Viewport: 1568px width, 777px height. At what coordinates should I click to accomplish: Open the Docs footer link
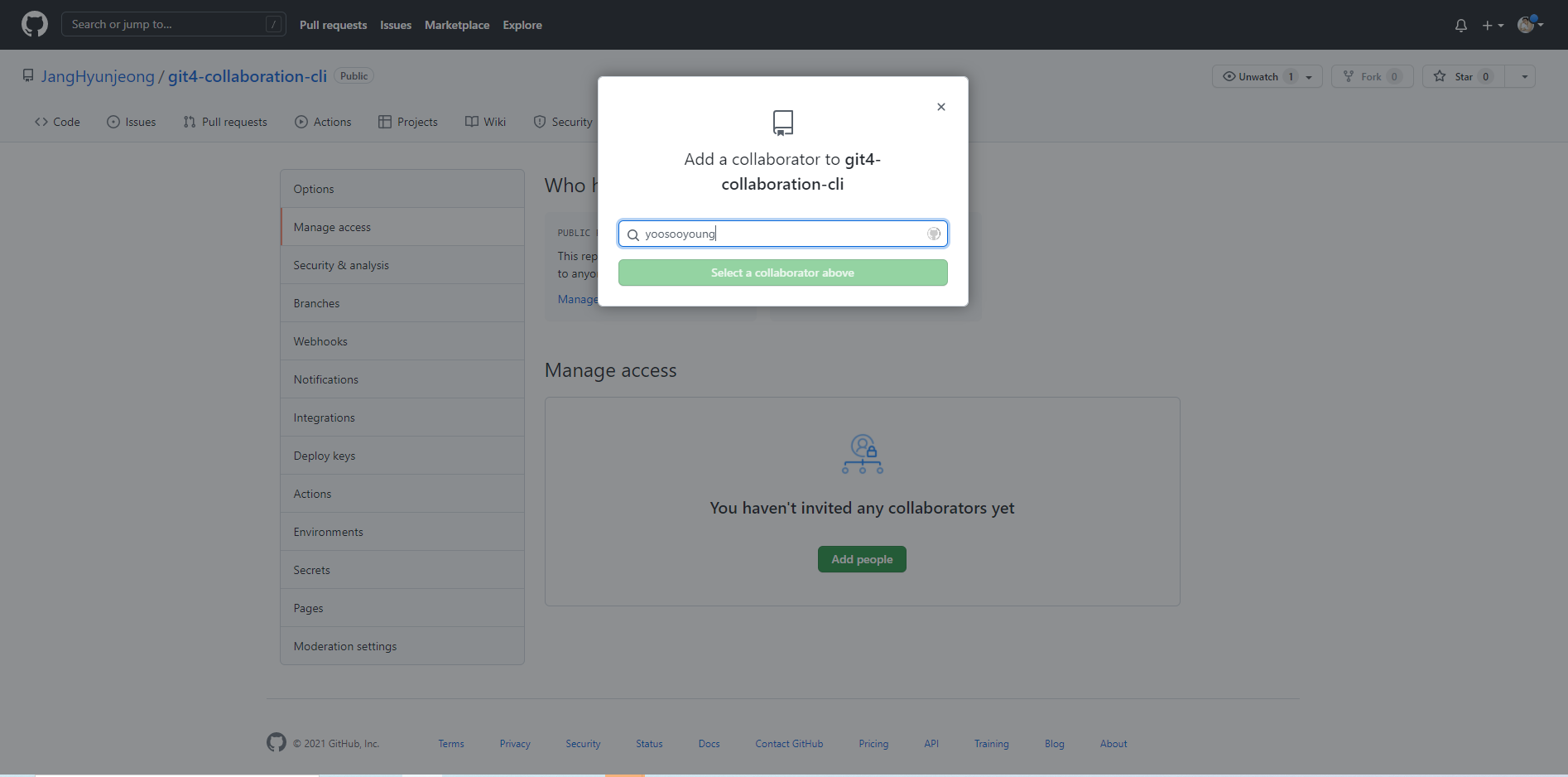pyautogui.click(x=709, y=744)
